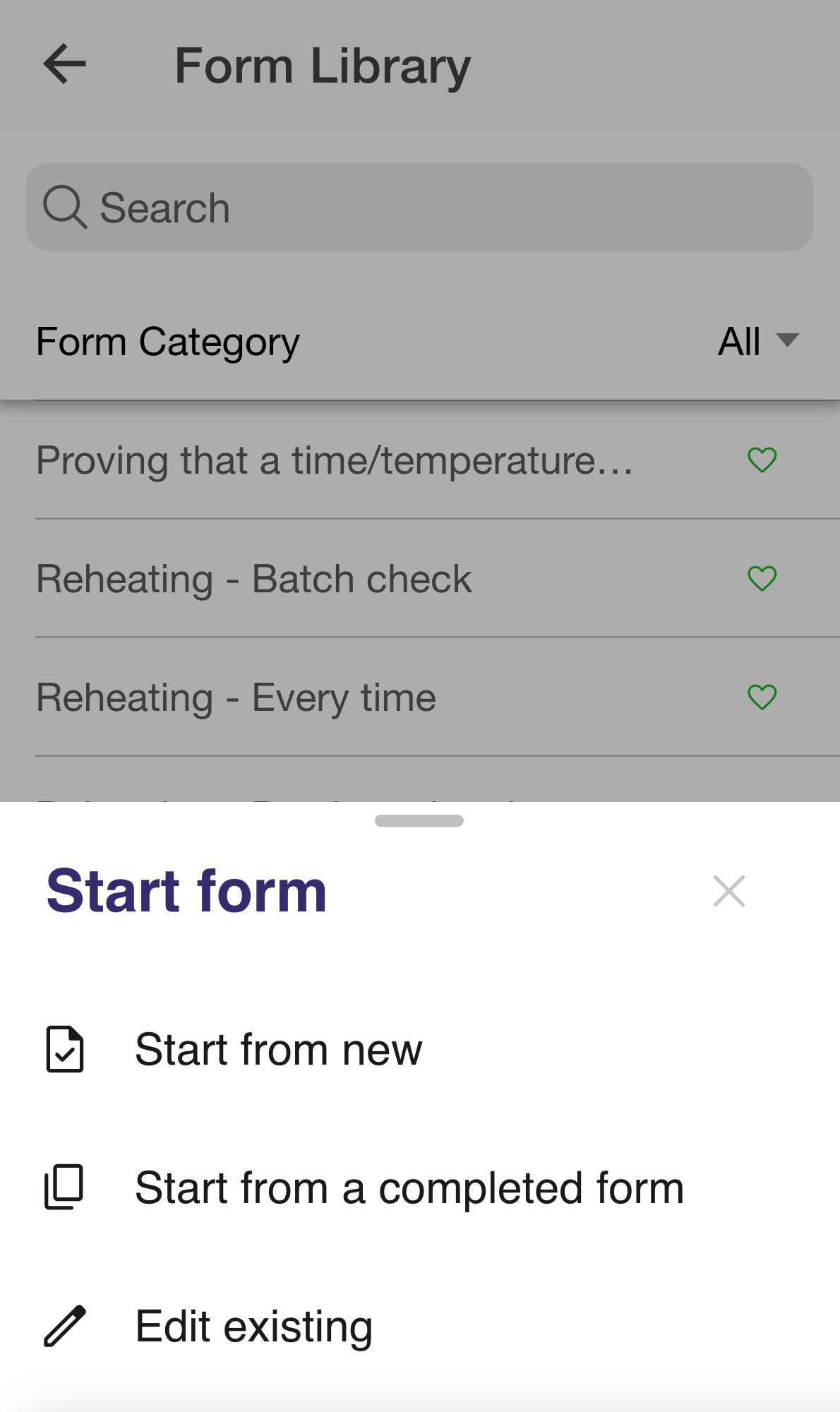The image size is (840, 1412).
Task: Open the Proving that a time/temperature form
Action: (x=335, y=460)
